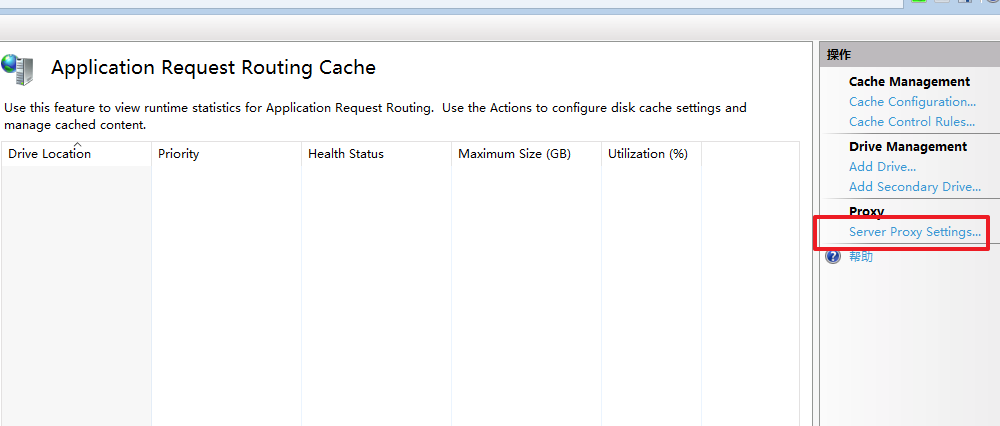Select the Add Drive action
Screen dimensions: 1000x426
(882, 167)
